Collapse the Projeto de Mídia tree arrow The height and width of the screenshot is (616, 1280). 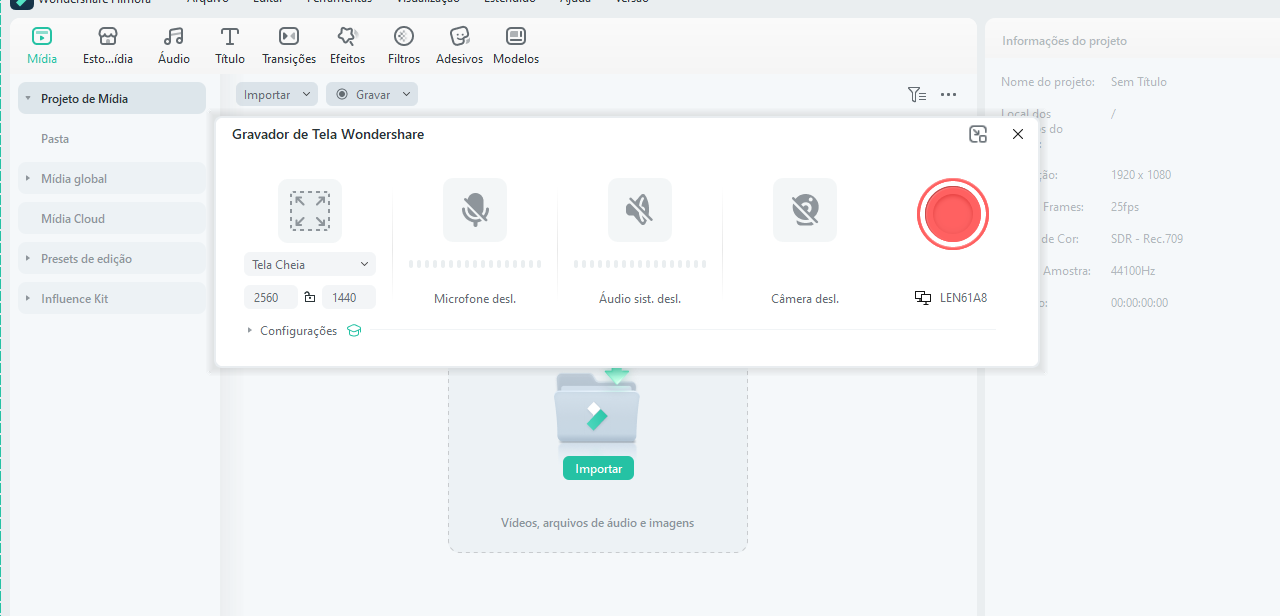click(28, 99)
